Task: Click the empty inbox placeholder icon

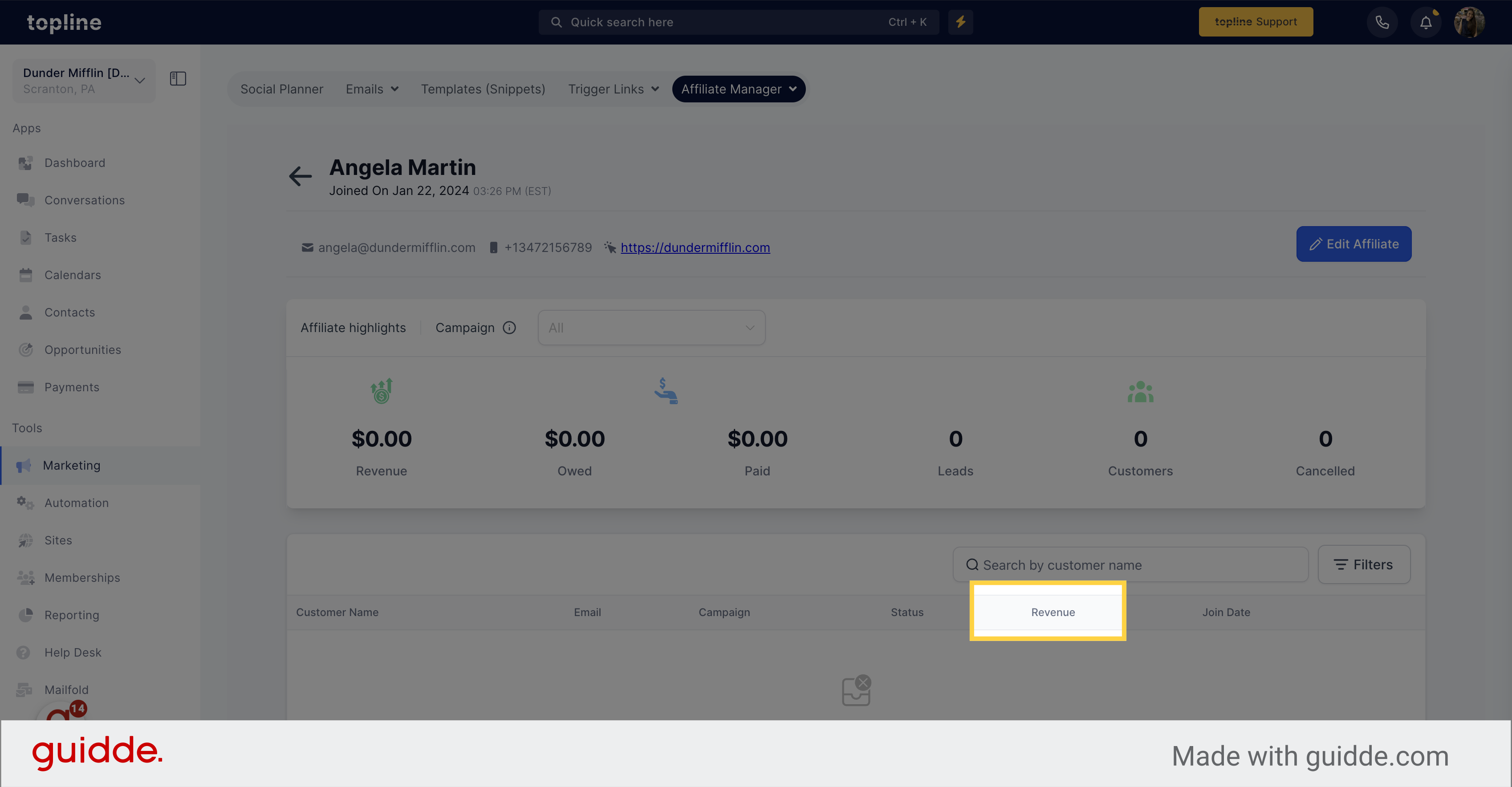Action: click(x=856, y=690)
